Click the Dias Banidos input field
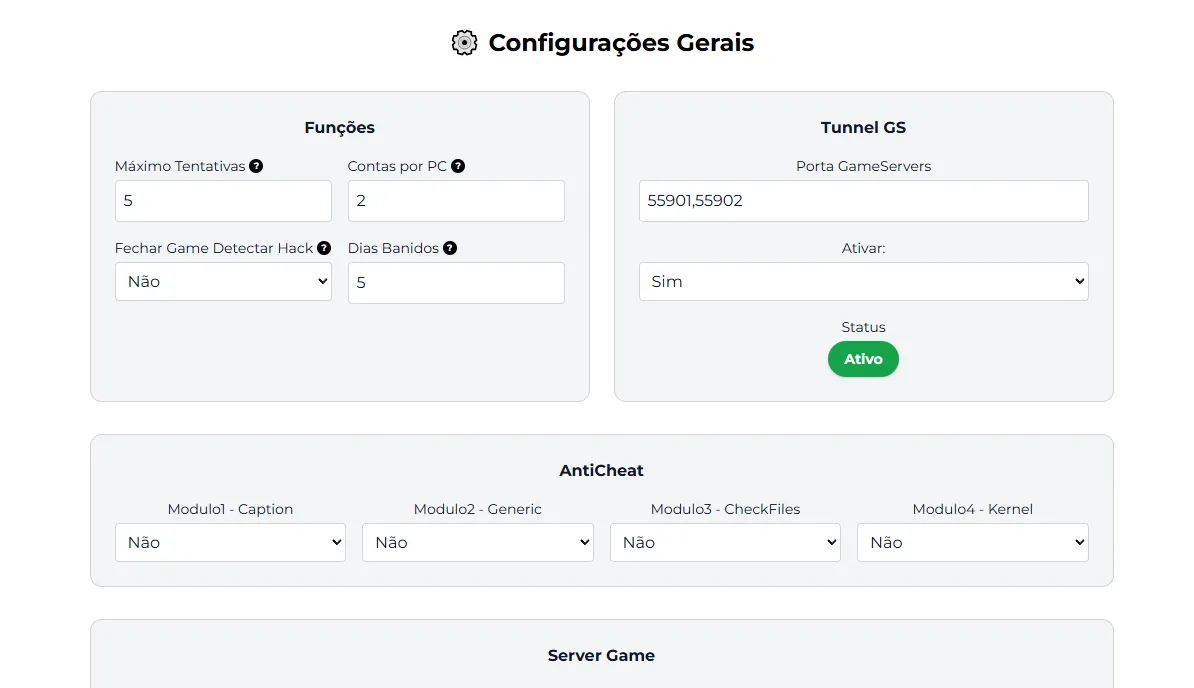 (456, 283)
